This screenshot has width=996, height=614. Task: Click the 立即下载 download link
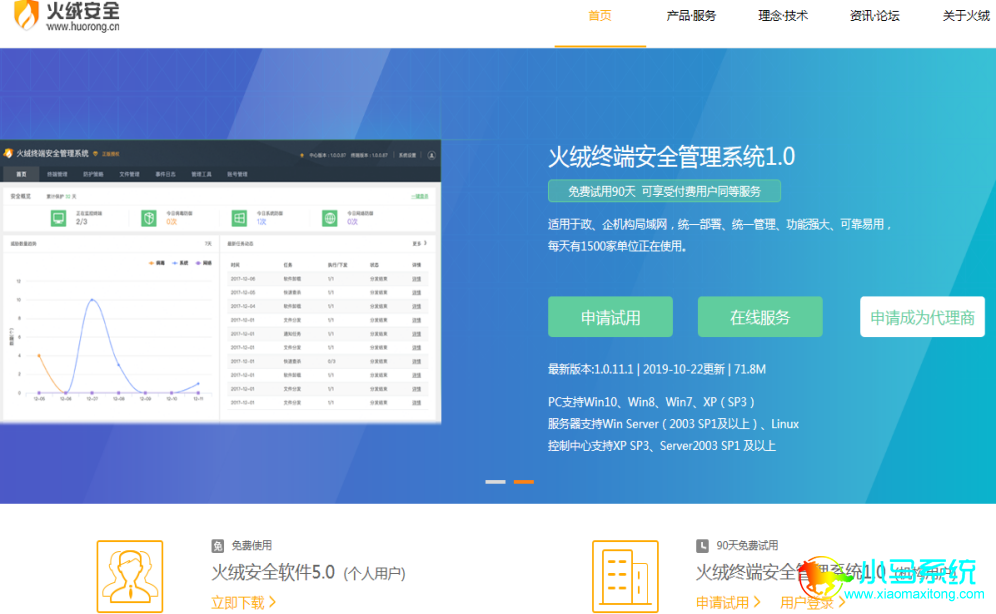pyautogui.click(x=243, y=603)
